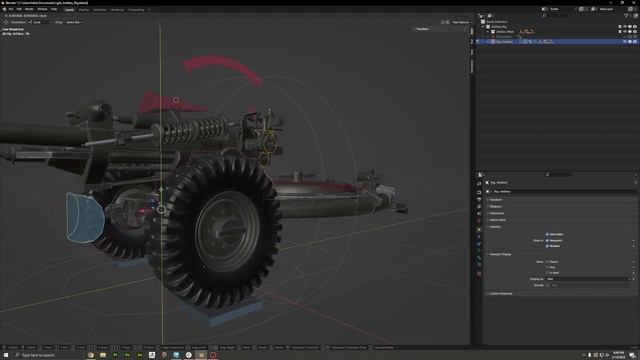Uncheck the Show In Viewports checkbox
Screen dimensions: 640x360
pos(547,240)
